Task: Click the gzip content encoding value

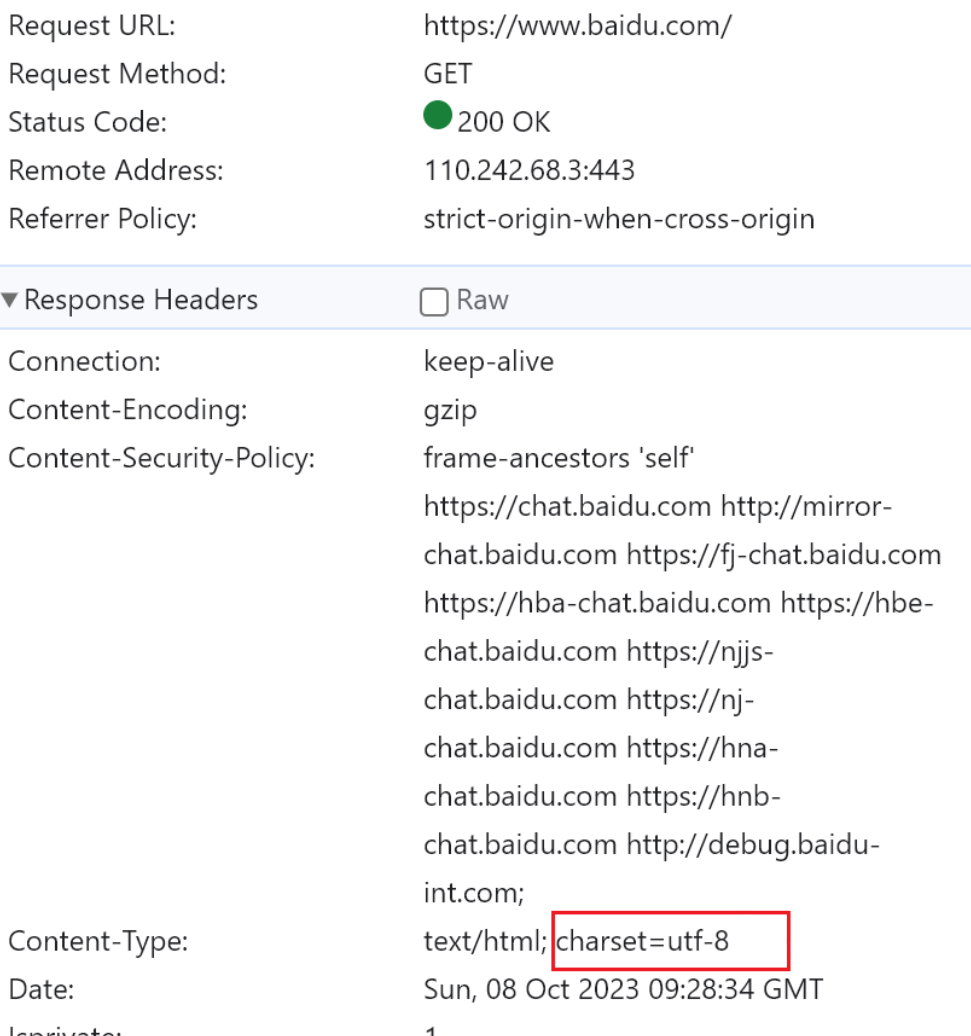Action: pos(450,410)
